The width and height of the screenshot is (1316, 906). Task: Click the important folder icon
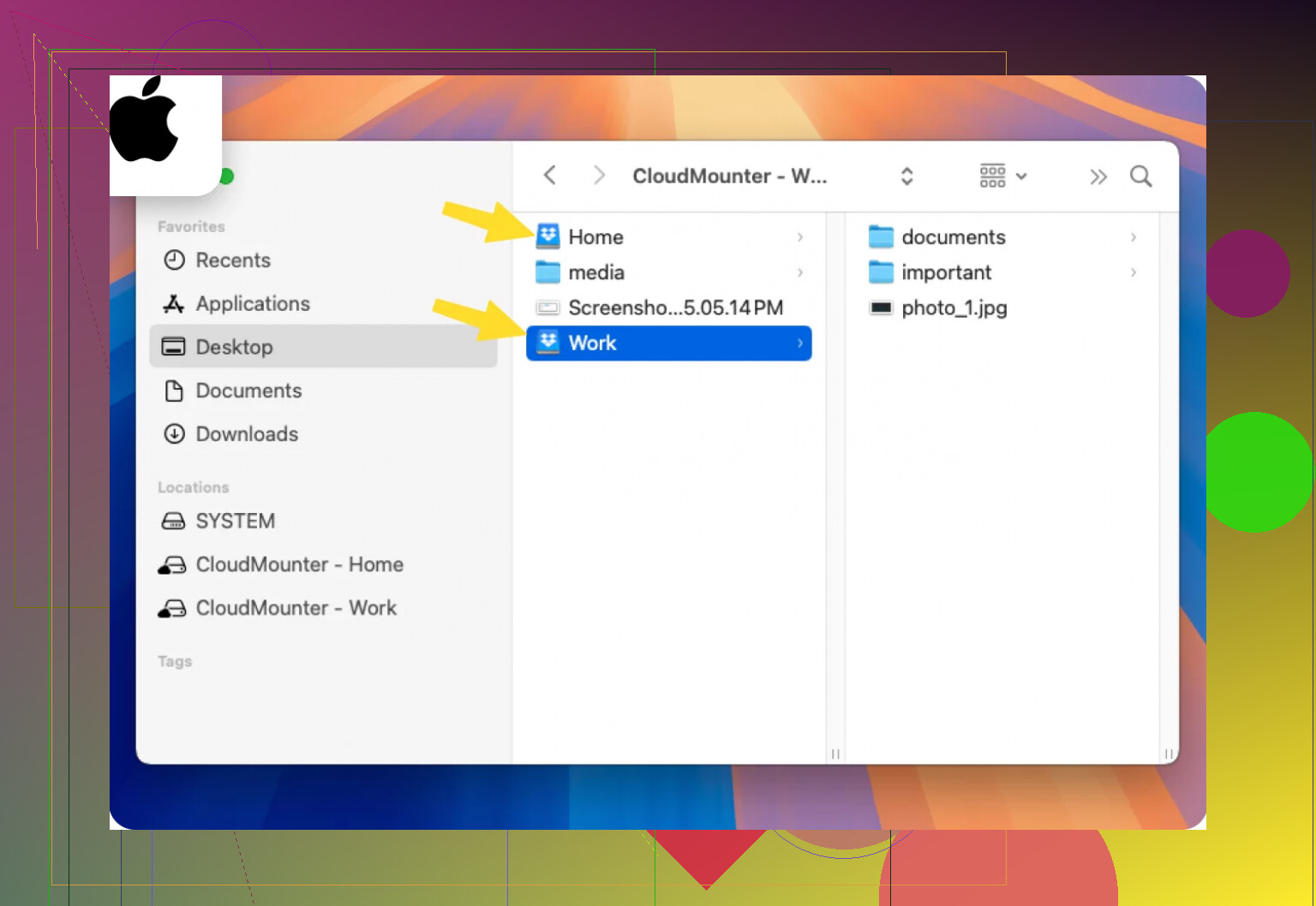[x=881, y=272]
